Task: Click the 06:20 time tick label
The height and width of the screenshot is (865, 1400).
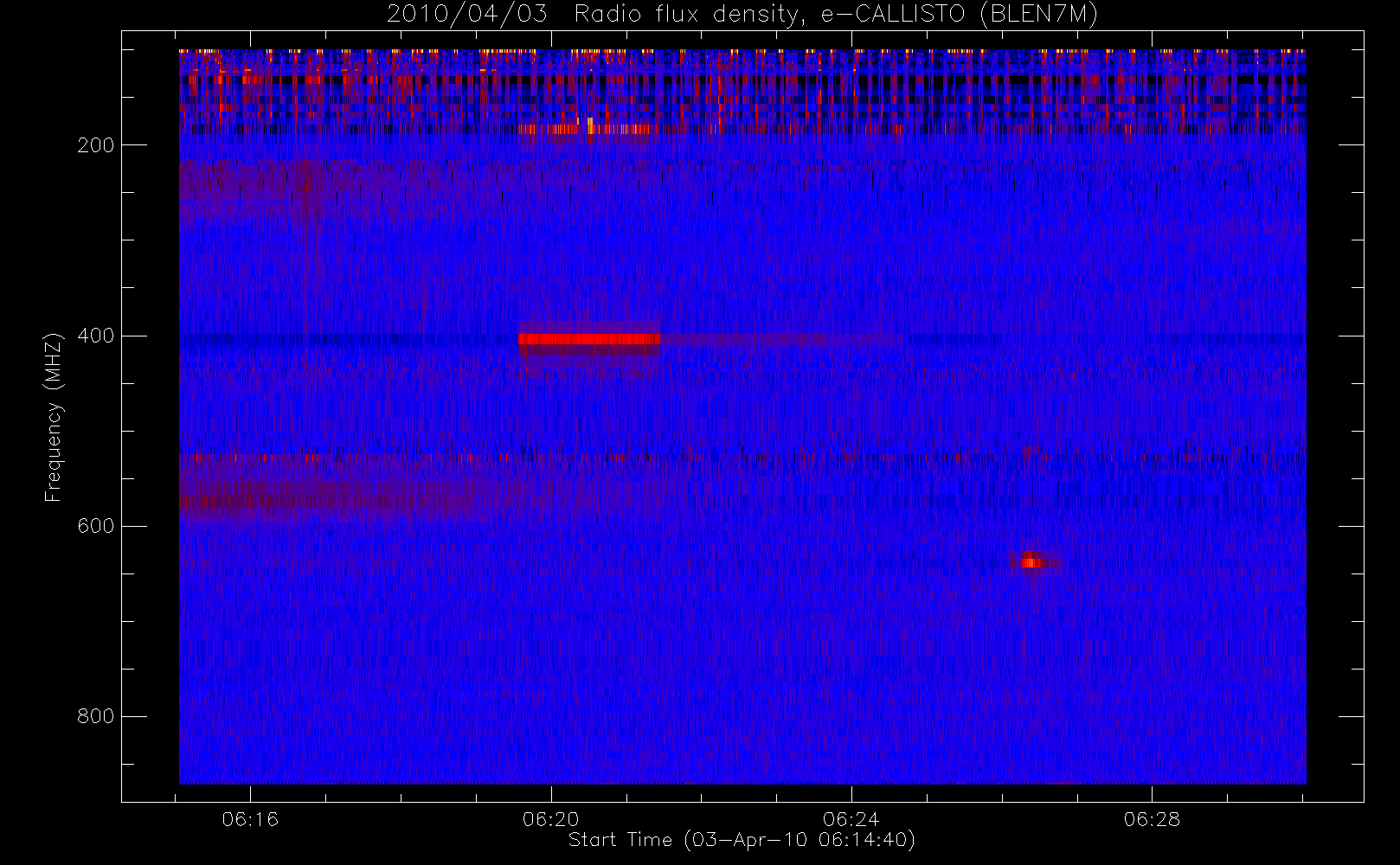Action: pyautogui.click(x=550, y=819)
